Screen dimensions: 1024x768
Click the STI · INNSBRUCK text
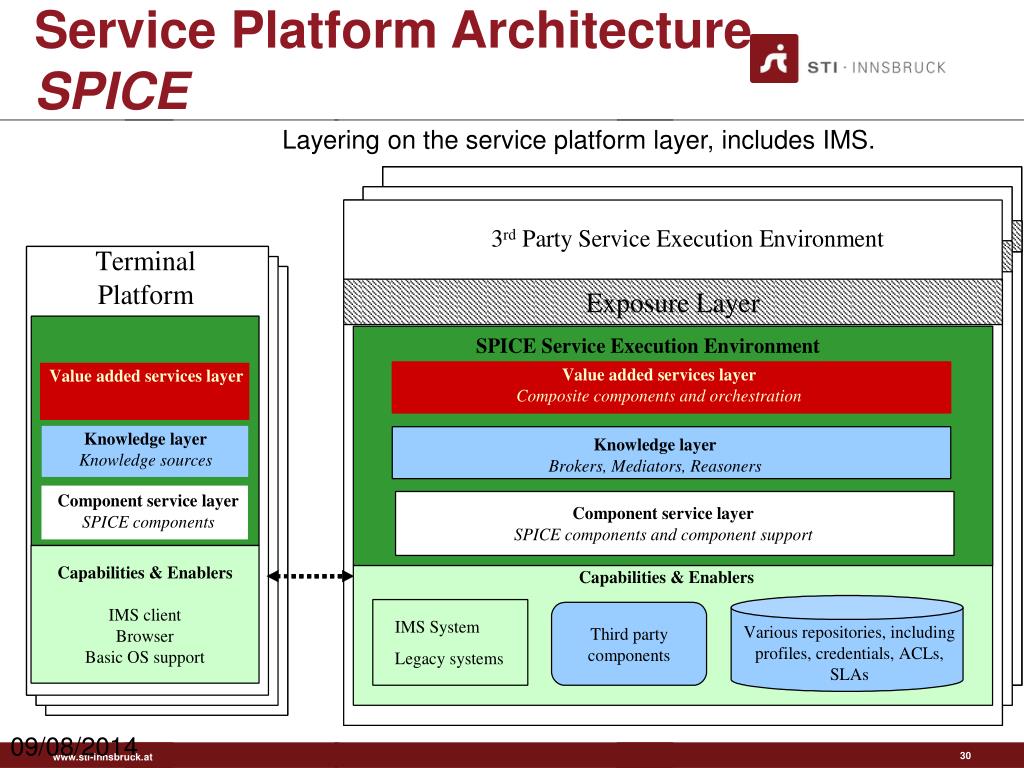pyautogui.click(x=876, y=67)
